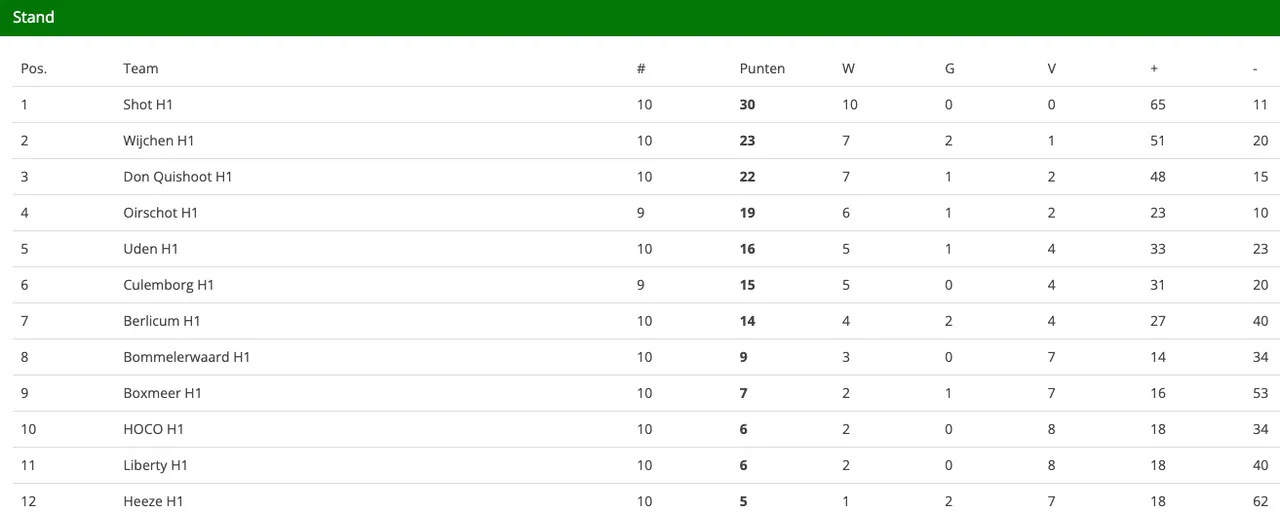
Task: Select Heeze H1 in last place
Action: [153, 501]
